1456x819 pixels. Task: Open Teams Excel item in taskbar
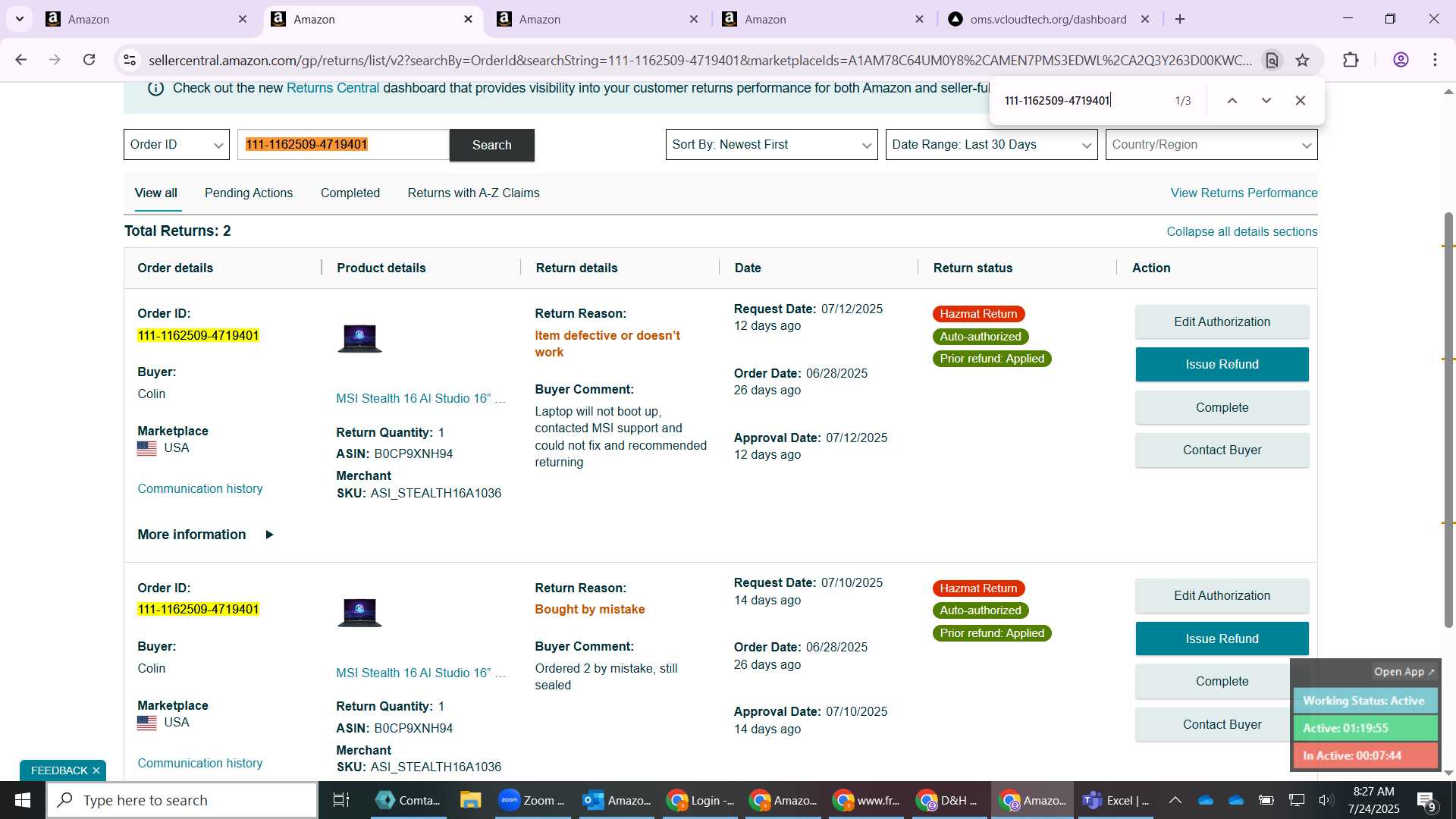[x=1116, y=800]
